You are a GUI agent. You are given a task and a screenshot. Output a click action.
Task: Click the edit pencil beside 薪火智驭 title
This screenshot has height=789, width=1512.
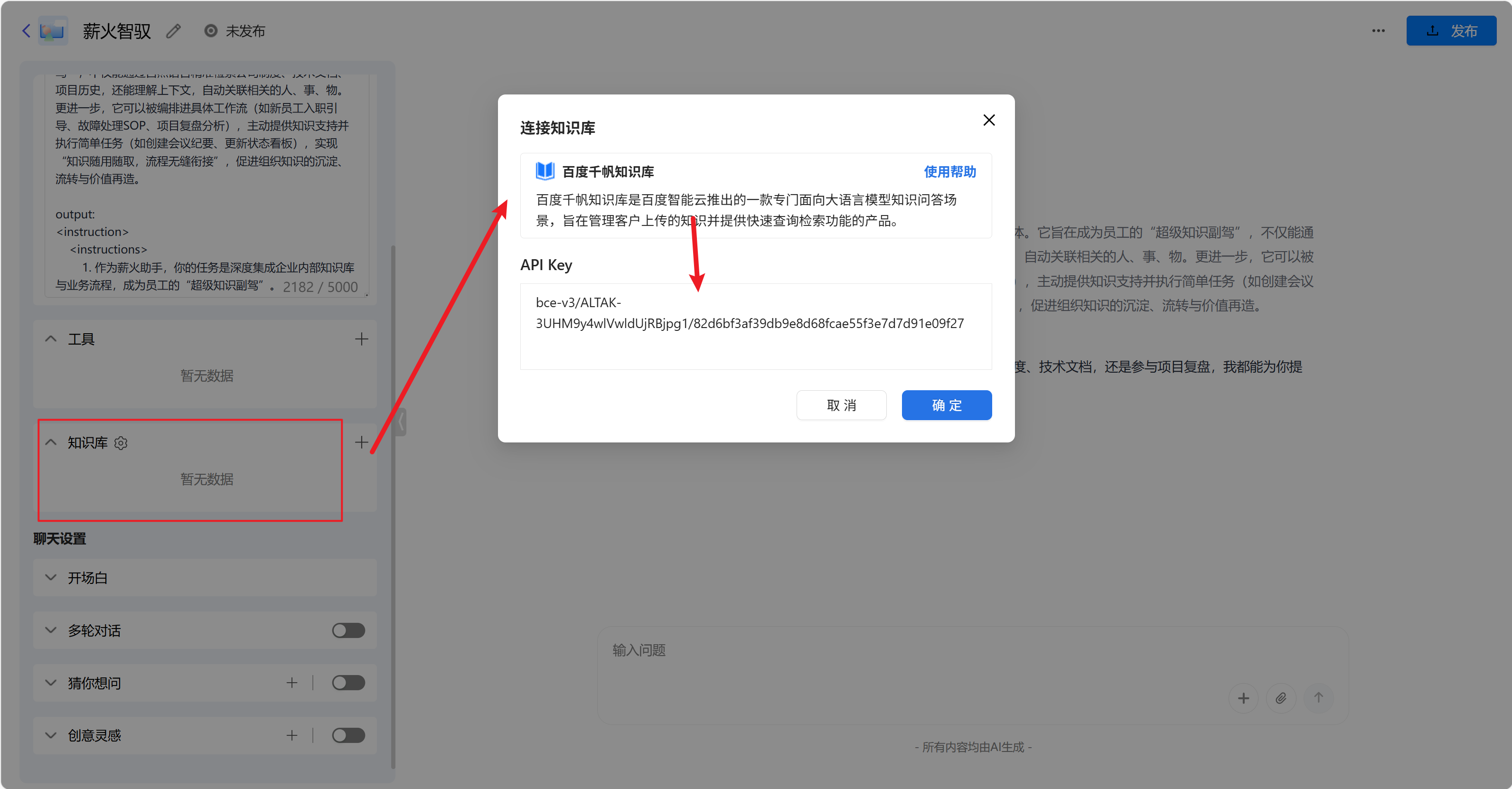coord(173,30)
